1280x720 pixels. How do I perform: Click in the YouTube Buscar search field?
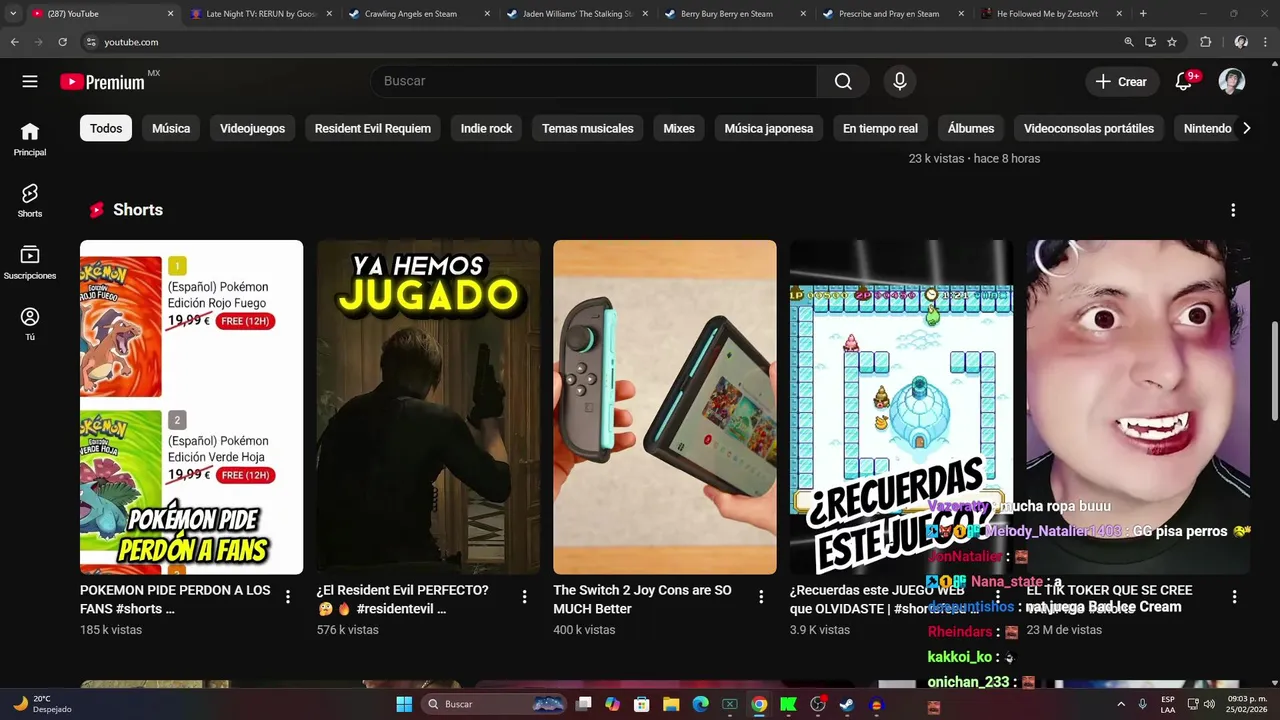click(x=594, y=81)
